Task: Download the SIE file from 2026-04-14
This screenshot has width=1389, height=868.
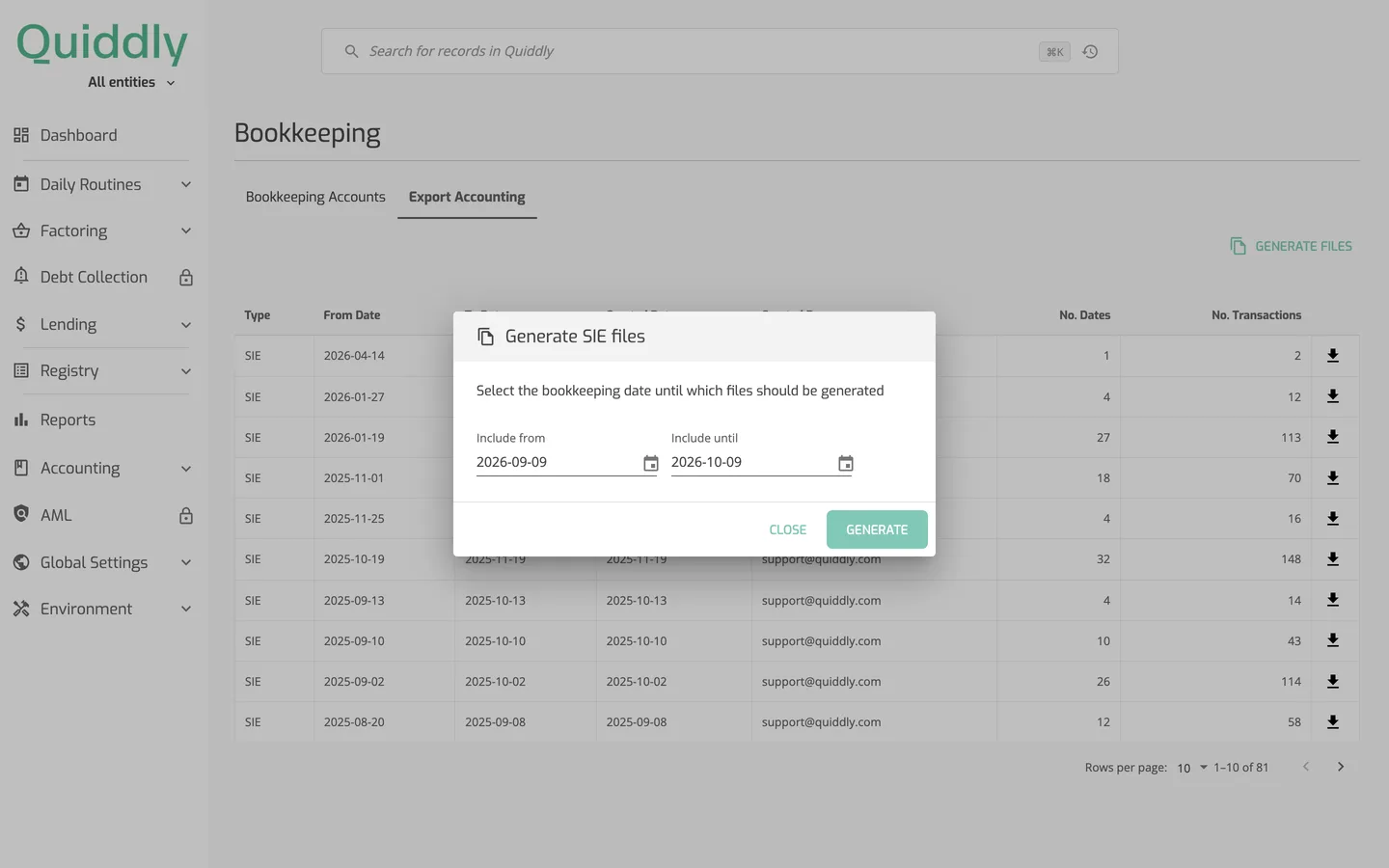Action: pyautogui.click(x=1333, y=356)
